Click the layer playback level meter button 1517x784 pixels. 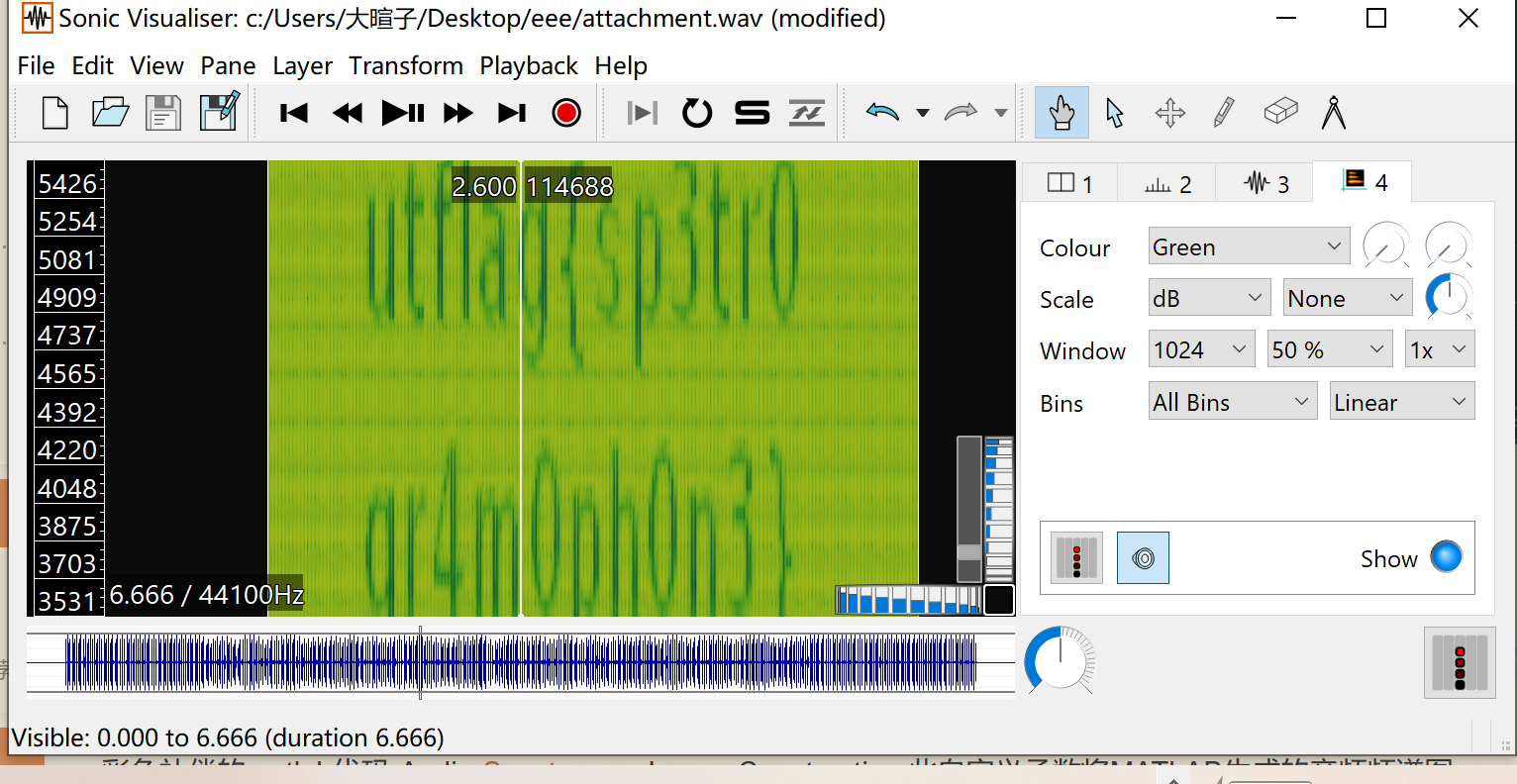pyautogui.click(x=1076, y=557)
